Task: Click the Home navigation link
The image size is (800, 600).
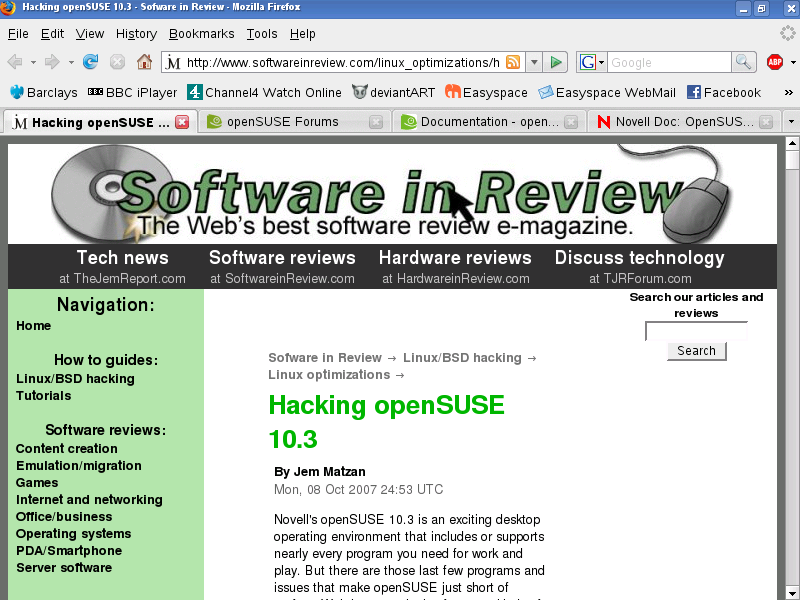Action: (34, 326)
